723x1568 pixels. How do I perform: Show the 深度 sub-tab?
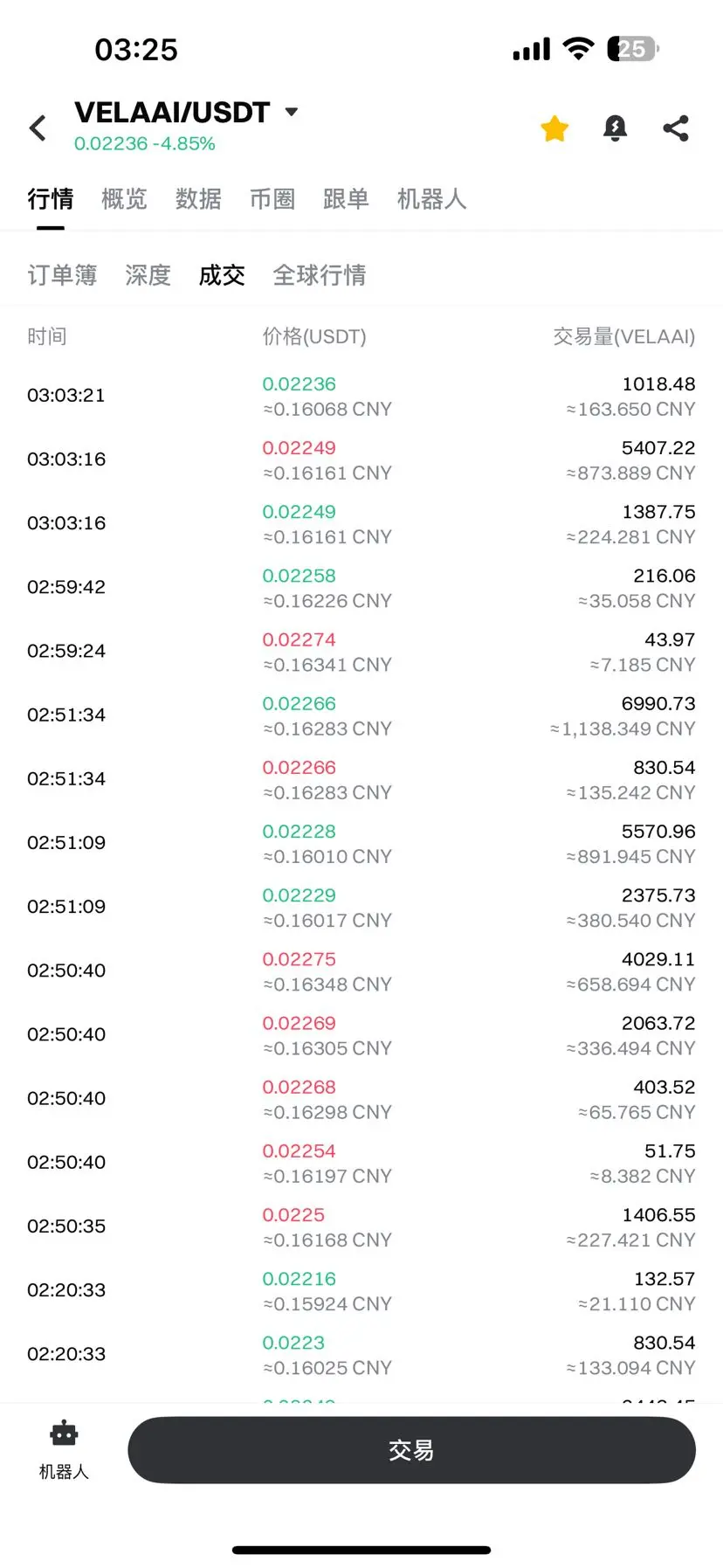tap(148, 275)
